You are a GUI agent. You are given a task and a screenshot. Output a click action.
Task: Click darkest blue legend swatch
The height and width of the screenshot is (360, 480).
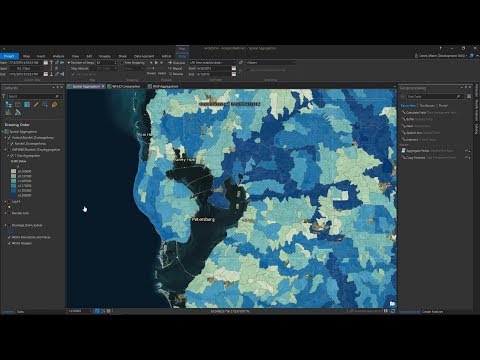[x=13, y=195]
